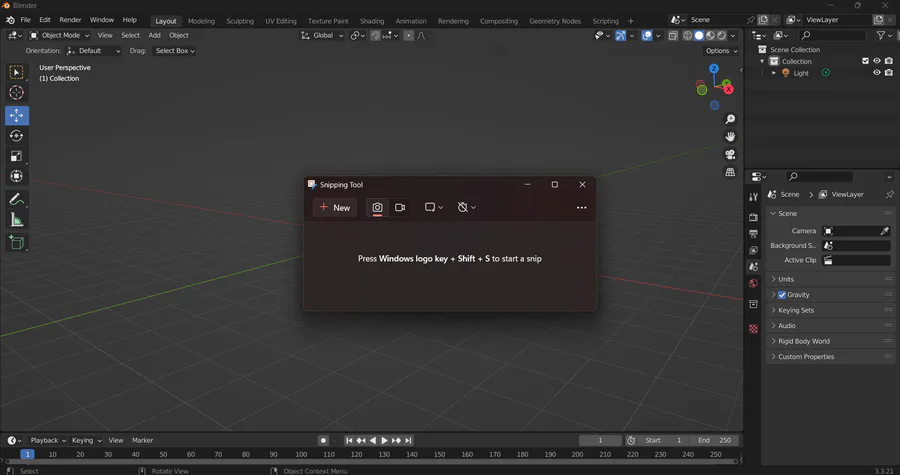Select the Select Box tool in the Blender toolbar
Image resolution: width=900 pixels, height=475 pixels.
click(16, 72)
